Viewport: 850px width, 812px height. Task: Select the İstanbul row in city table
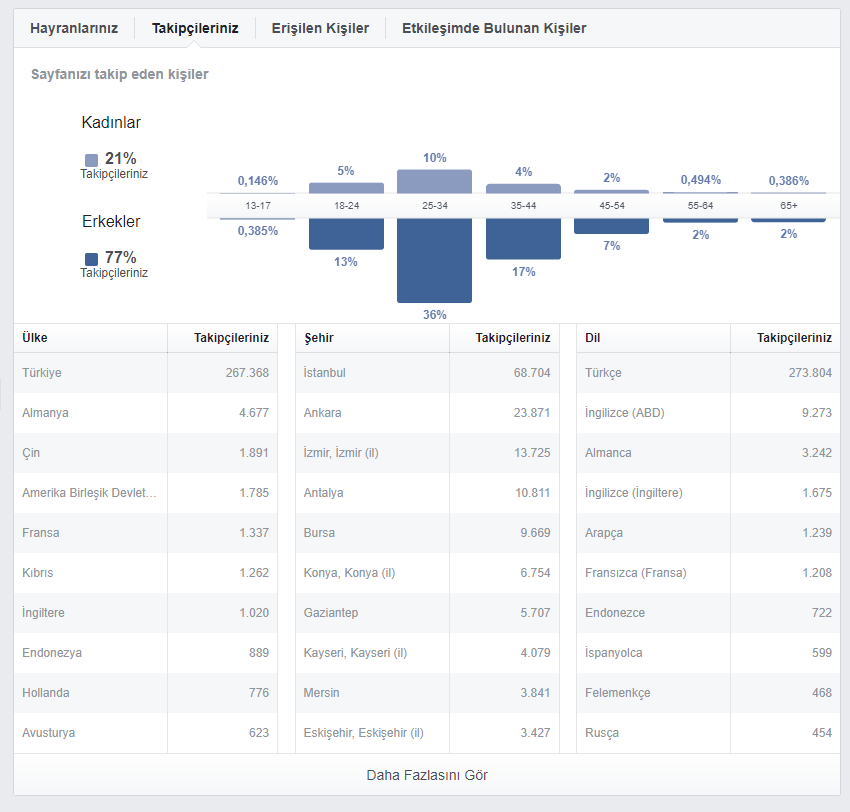click(x=427, y=373)
